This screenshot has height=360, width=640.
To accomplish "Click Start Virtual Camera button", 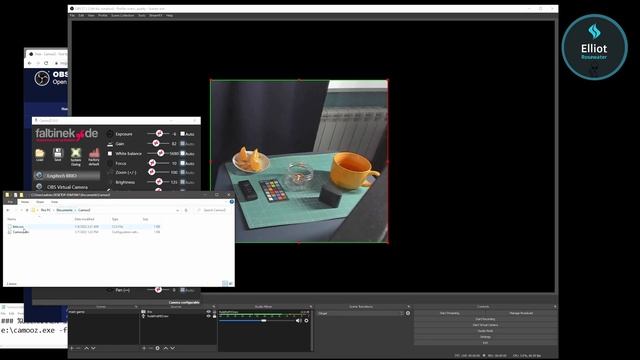I will (485, 325).
